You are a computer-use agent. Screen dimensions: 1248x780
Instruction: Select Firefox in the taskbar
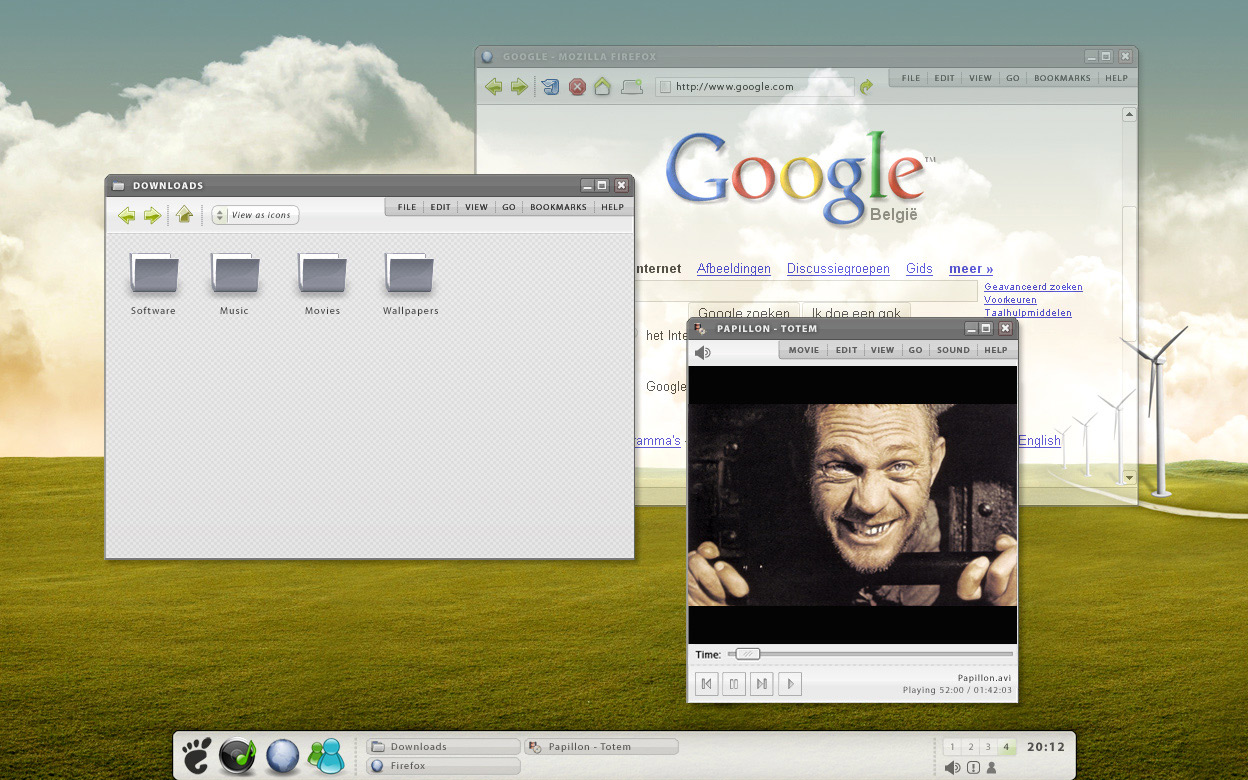coord(443,766)
